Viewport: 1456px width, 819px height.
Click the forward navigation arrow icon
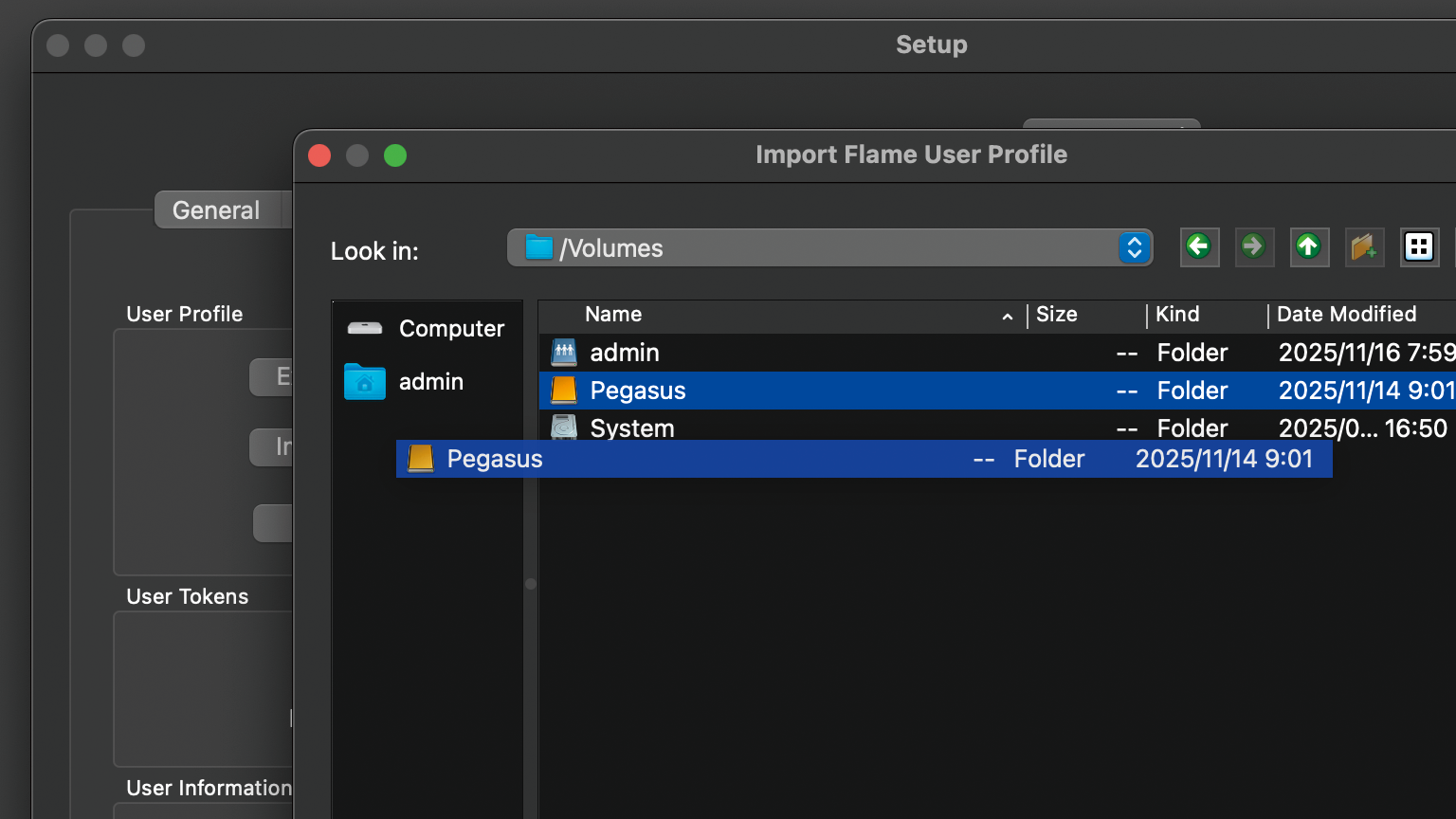click(1253, 247)
